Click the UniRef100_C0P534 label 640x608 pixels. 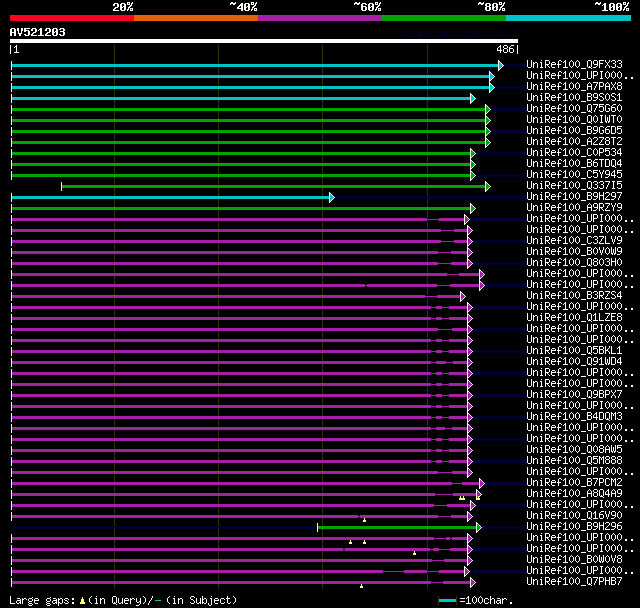[574, 153]
